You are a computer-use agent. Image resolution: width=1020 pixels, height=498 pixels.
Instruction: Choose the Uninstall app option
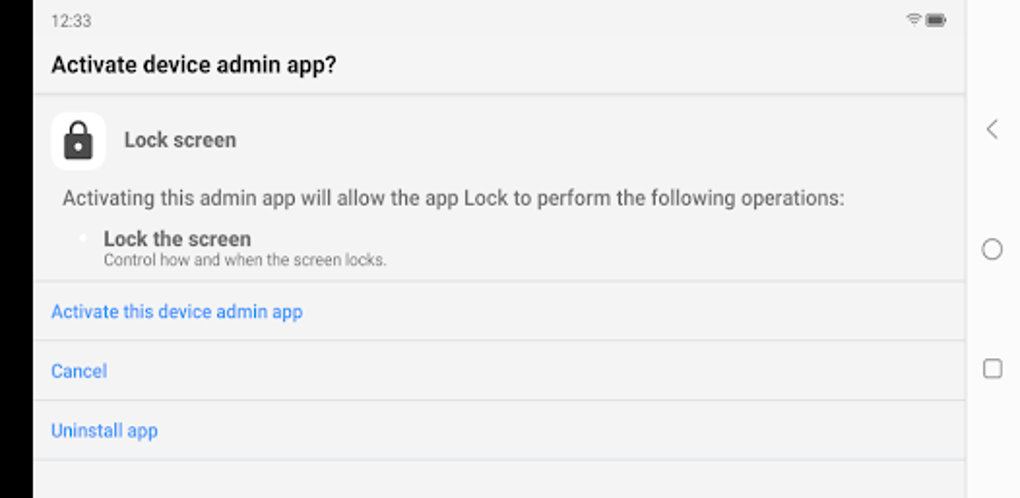tap(104, 431)
